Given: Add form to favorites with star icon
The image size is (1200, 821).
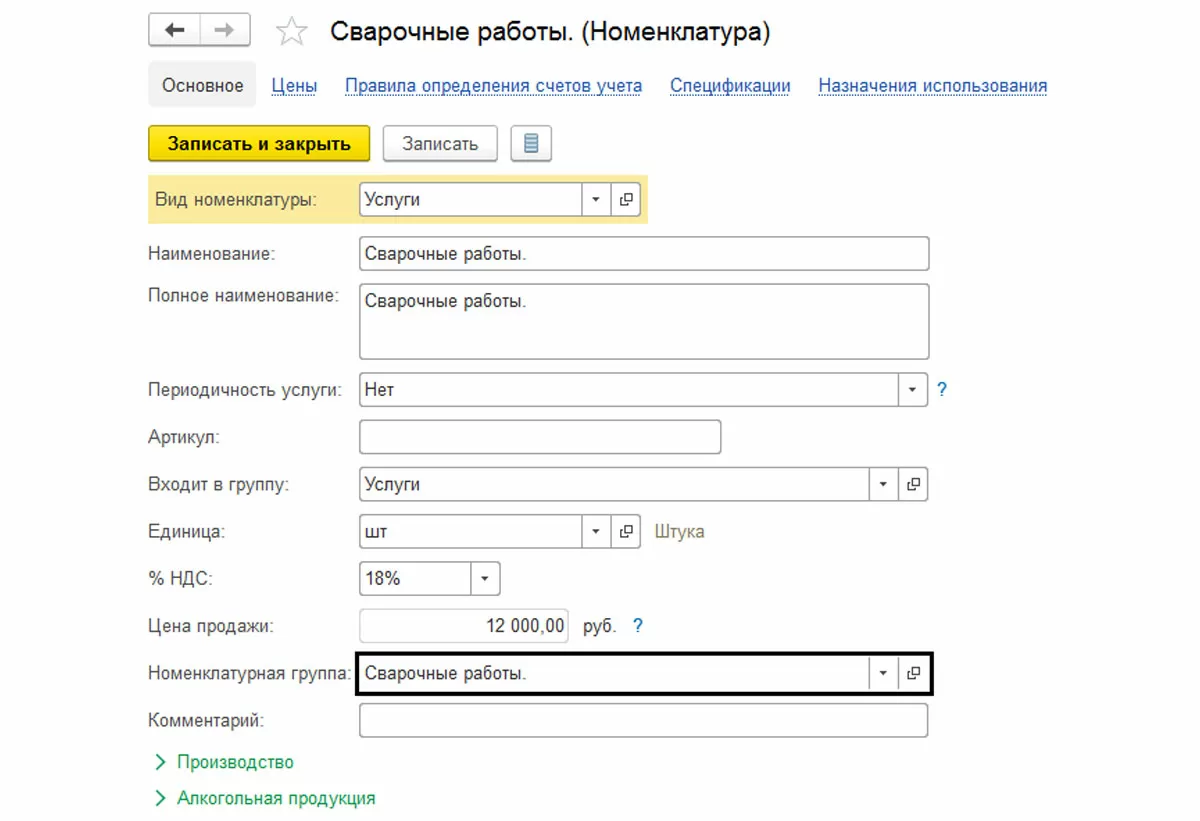Looking at the screenshot, I should pos(291,32).
